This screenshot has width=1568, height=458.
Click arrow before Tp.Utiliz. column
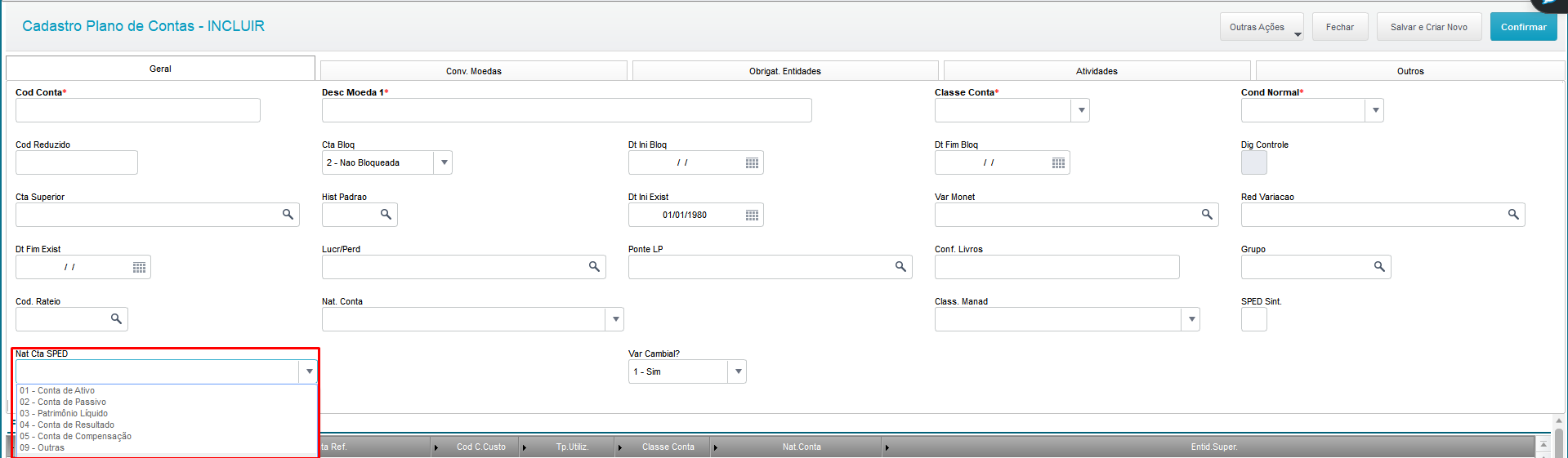(525, 447)
